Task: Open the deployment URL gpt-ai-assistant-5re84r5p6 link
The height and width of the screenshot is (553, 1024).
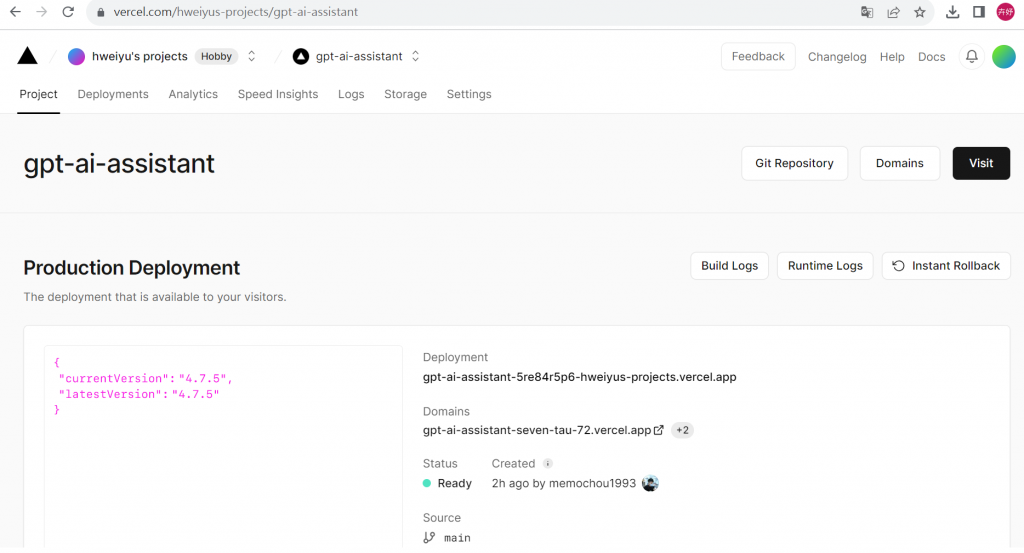Action: pos(580,377)
